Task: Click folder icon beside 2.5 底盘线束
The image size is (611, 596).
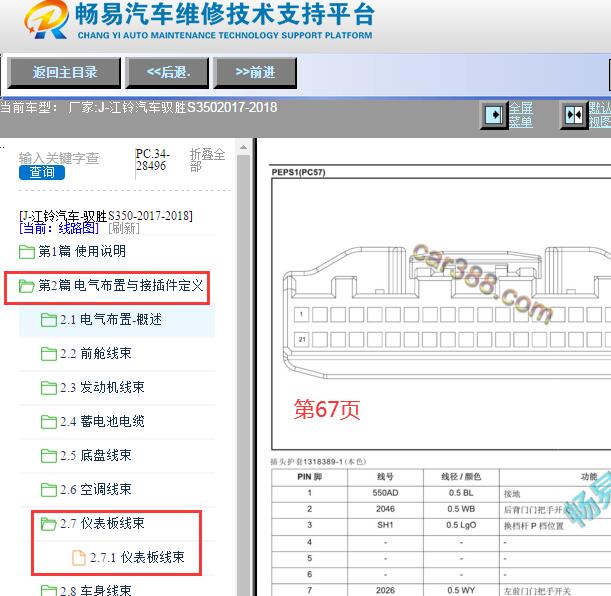Action: [x=49, y=456]
